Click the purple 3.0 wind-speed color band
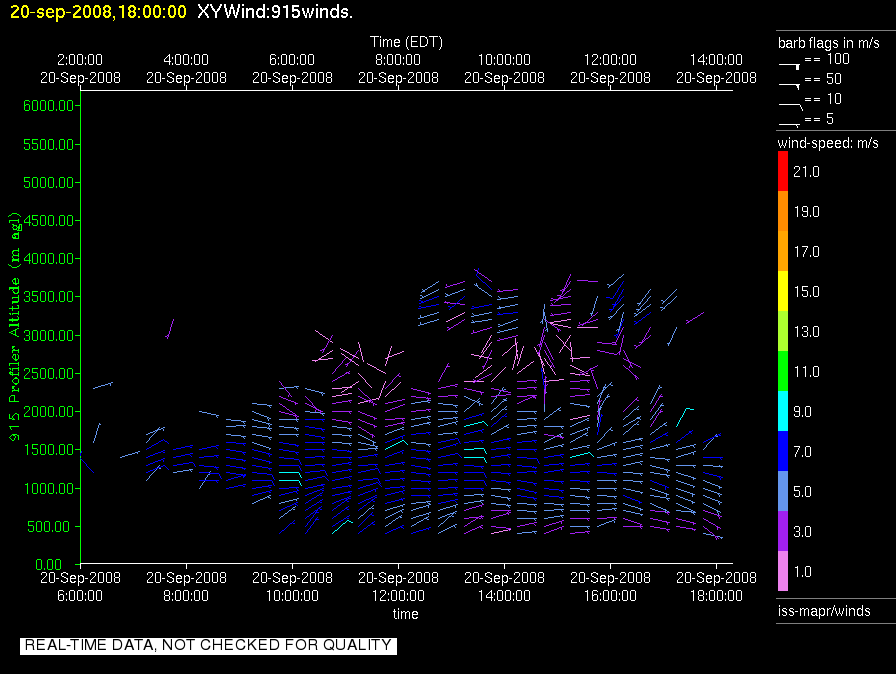 pos(783,531)
